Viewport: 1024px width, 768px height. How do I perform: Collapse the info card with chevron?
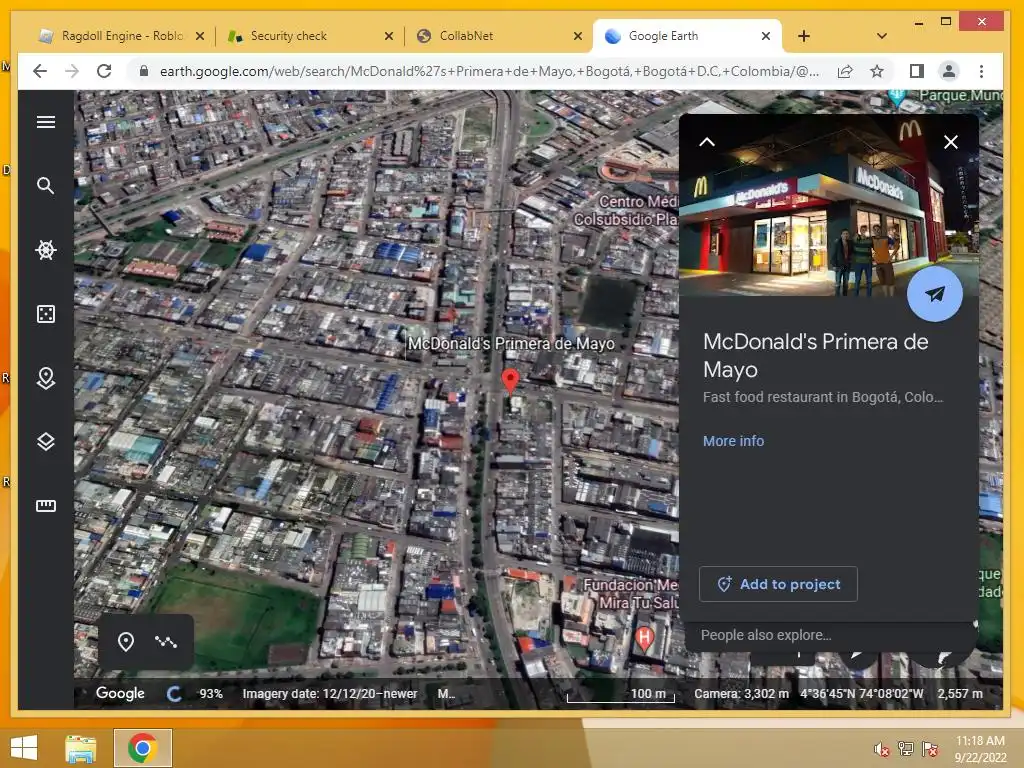[707, 142]
